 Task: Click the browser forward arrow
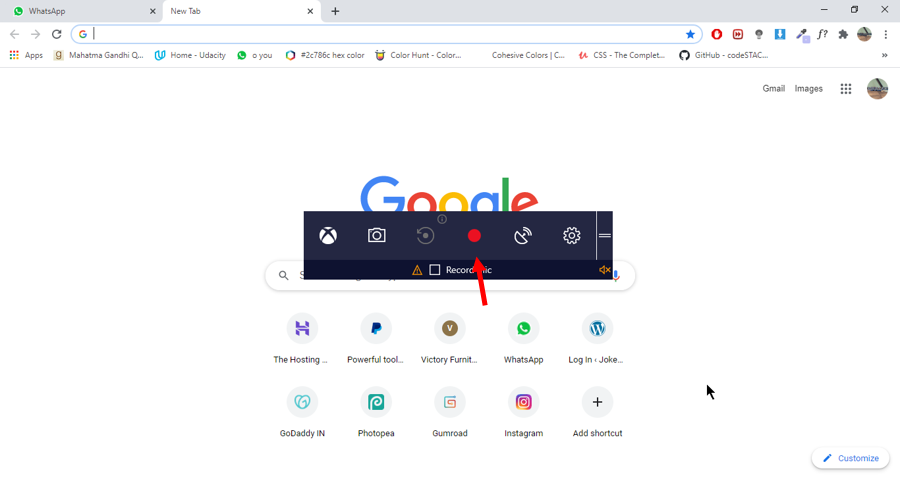pyautogui.click(x=36, y=34)
